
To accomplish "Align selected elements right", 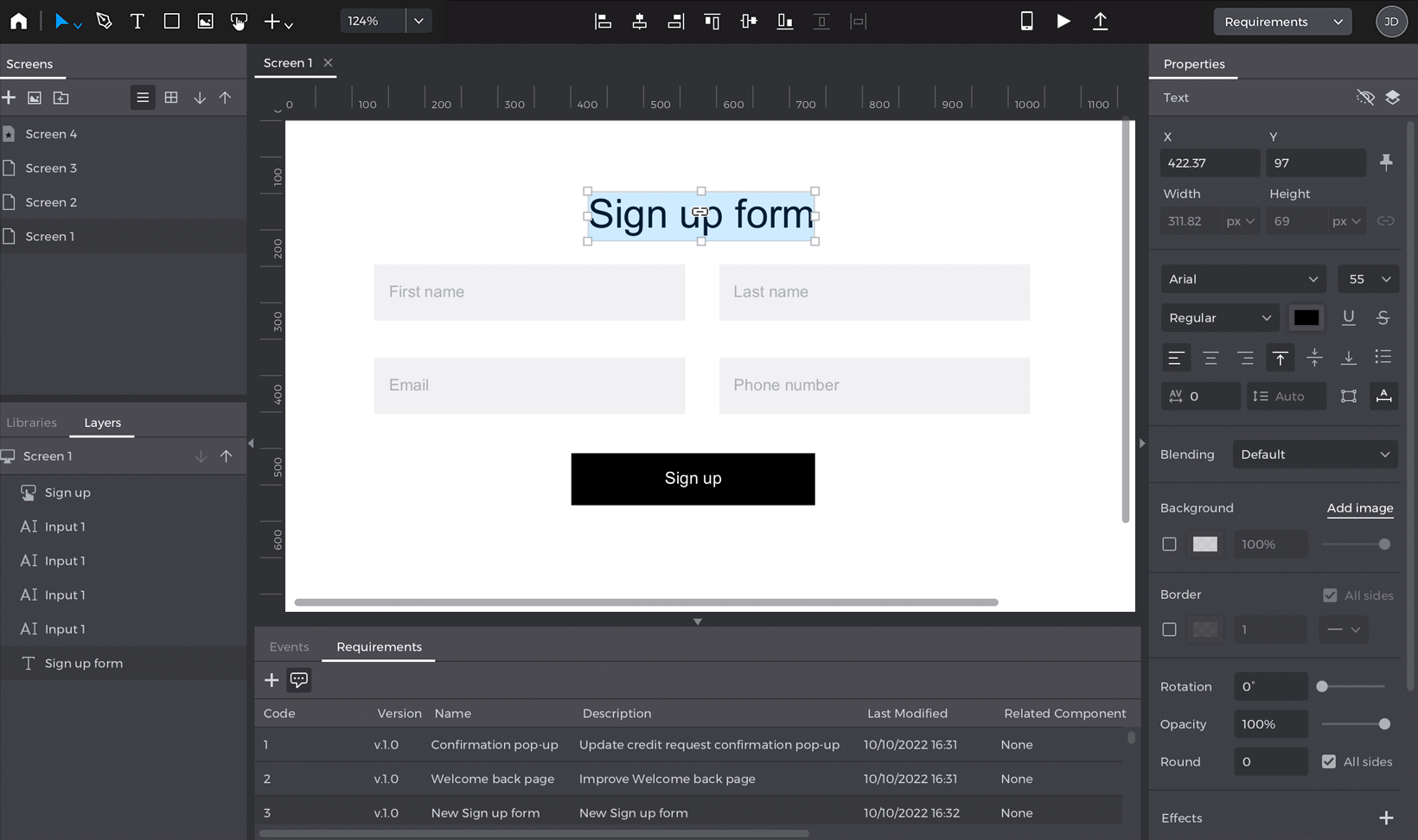I will [x=675, y=21].
